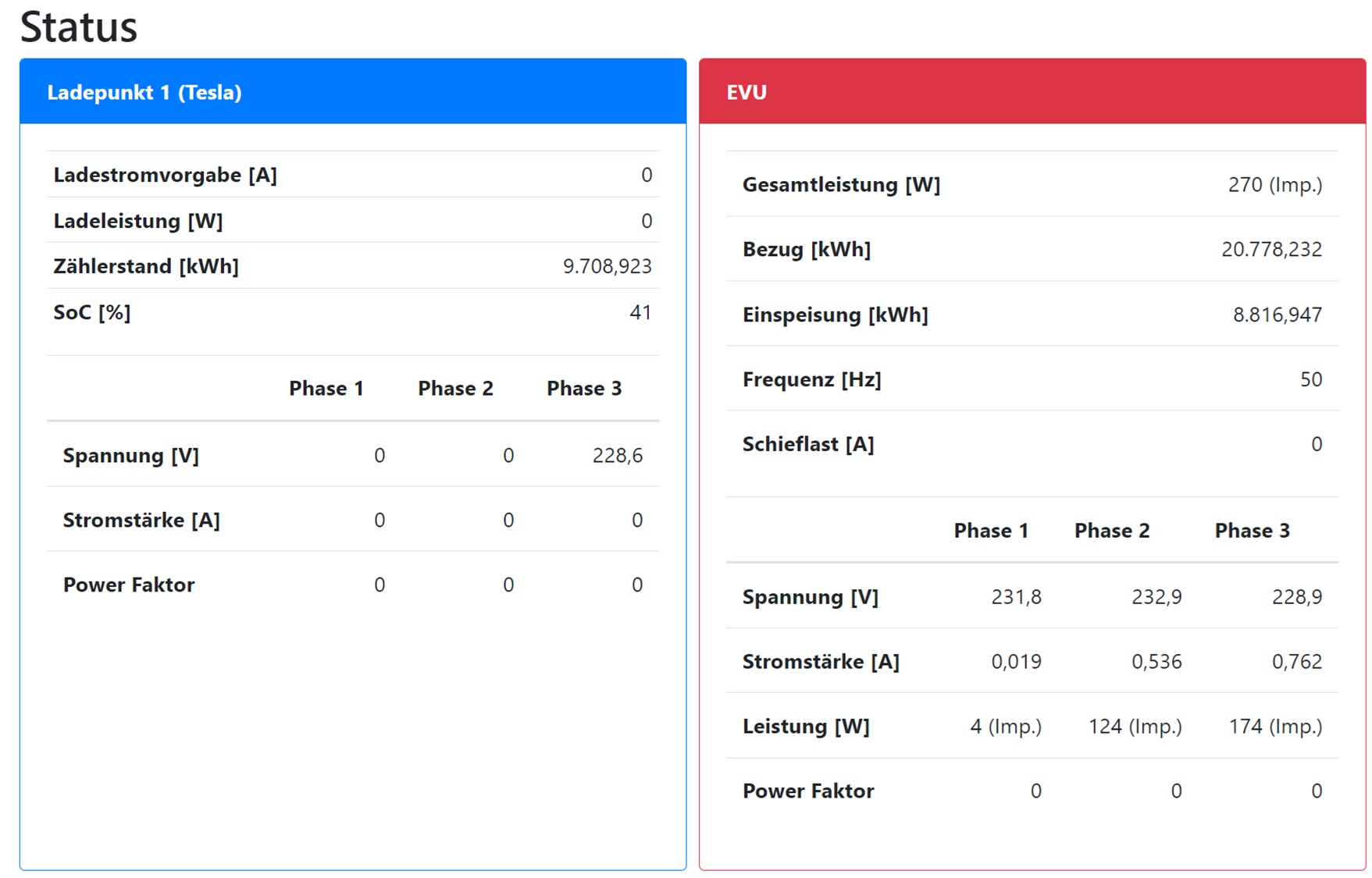Click the Bezug [kWh] value 20.778,232
This screenshot has width=1372, height=878.
tap(1271, 250)
